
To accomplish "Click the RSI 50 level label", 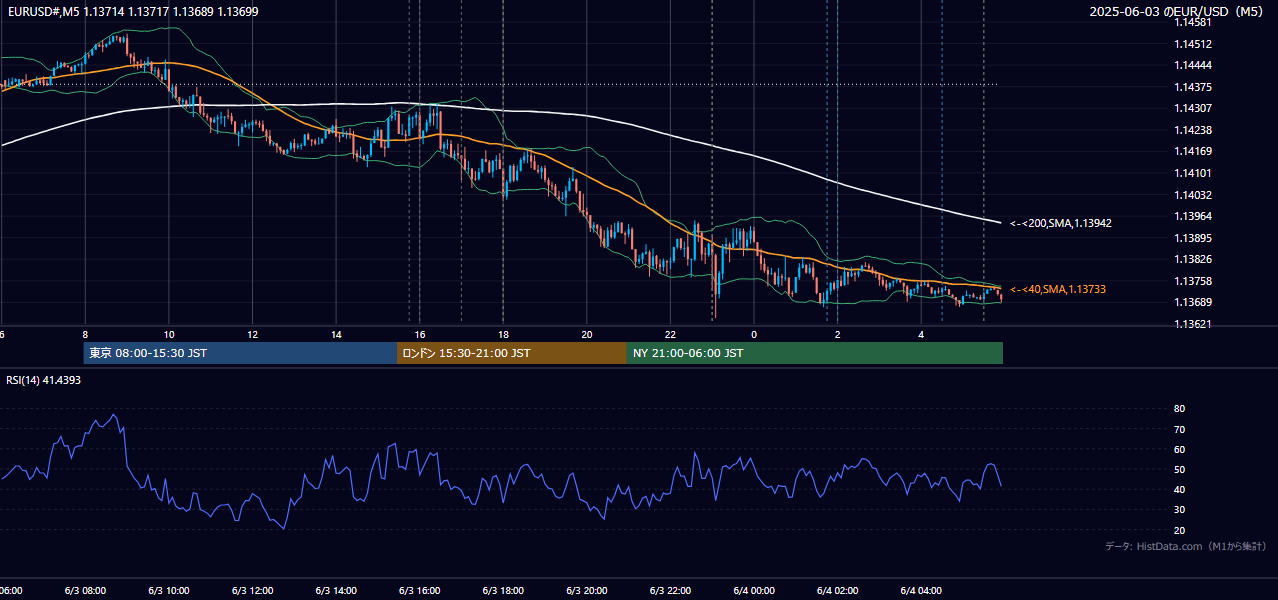I will (1180, 469).
